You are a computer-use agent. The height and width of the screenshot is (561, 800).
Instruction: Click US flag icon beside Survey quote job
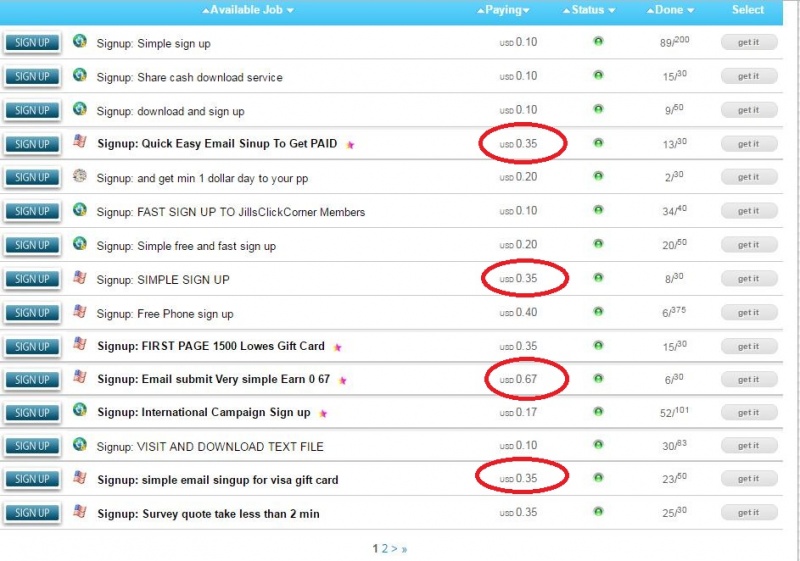coord(80,511)
